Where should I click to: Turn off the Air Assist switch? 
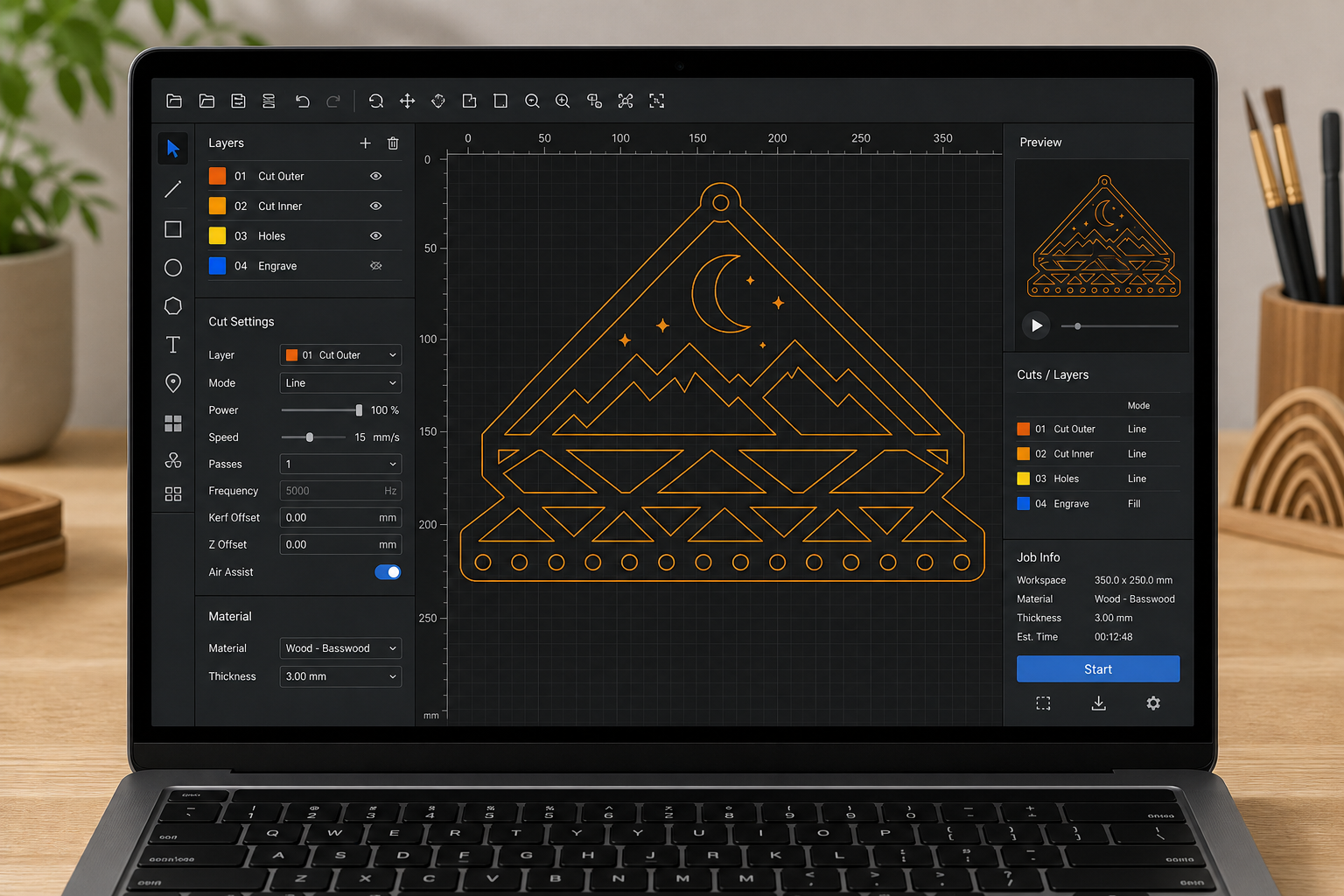(x=388, y=572)
